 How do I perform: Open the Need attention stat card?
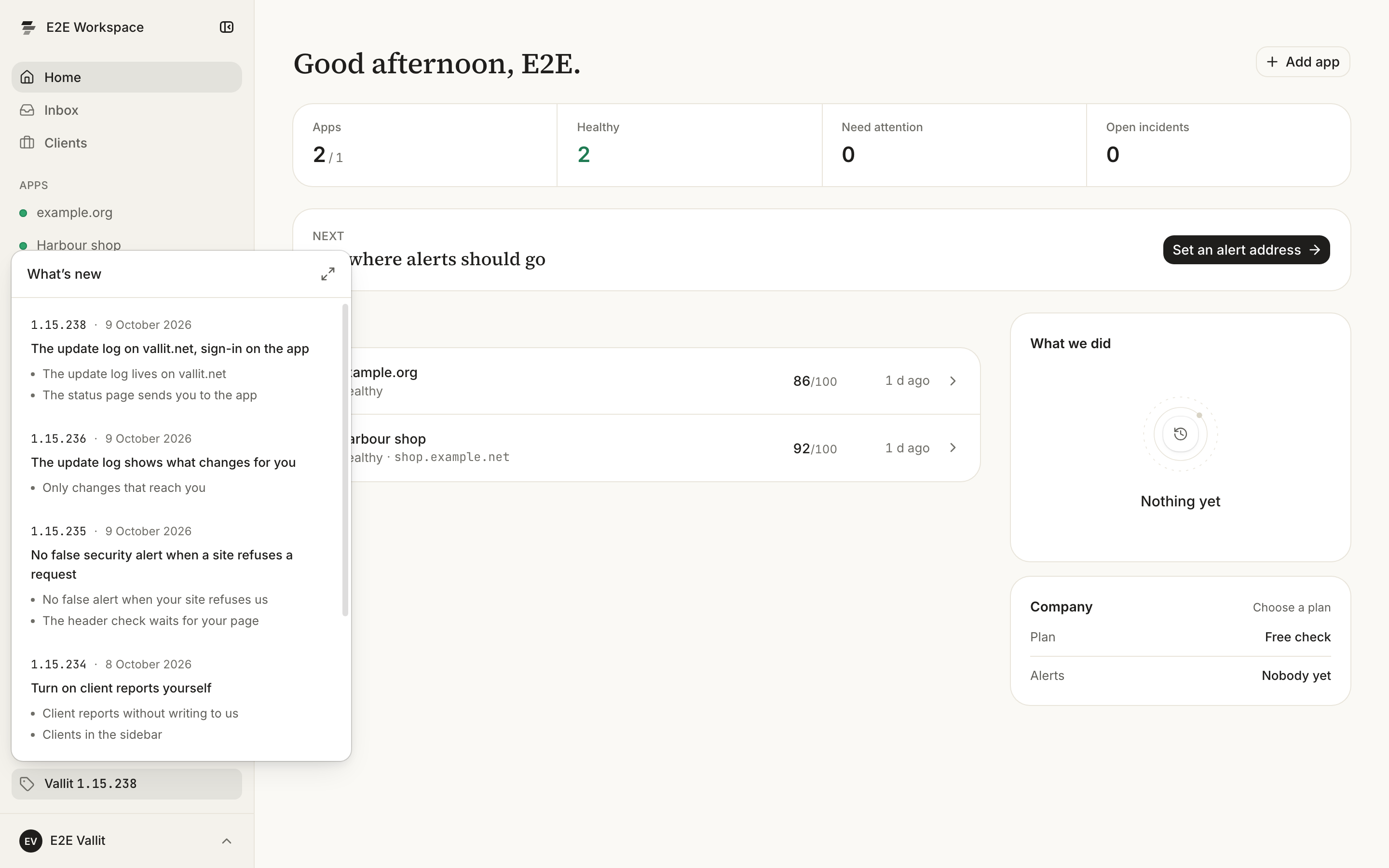coord(954,145)
